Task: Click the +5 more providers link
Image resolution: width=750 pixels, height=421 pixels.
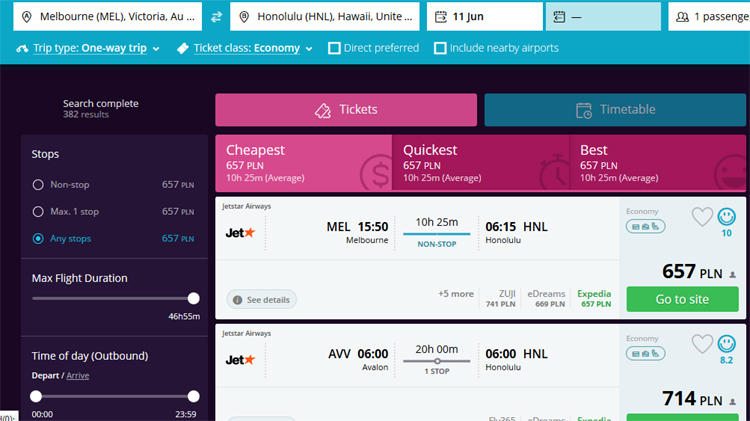Action: (x=456, y=294)
